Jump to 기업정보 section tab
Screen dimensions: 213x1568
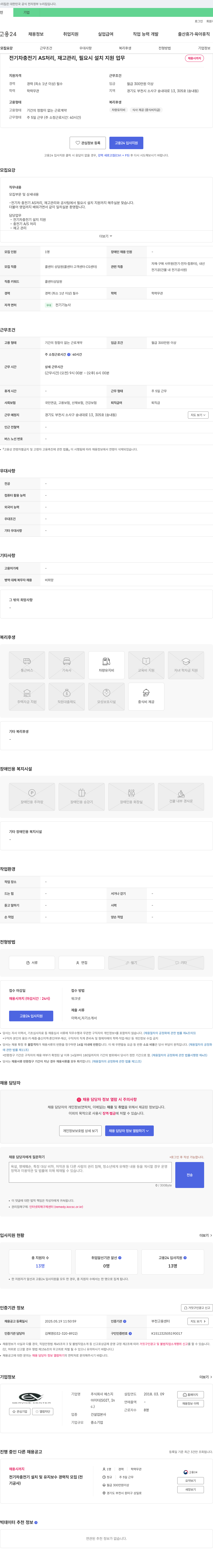(204, 48)
